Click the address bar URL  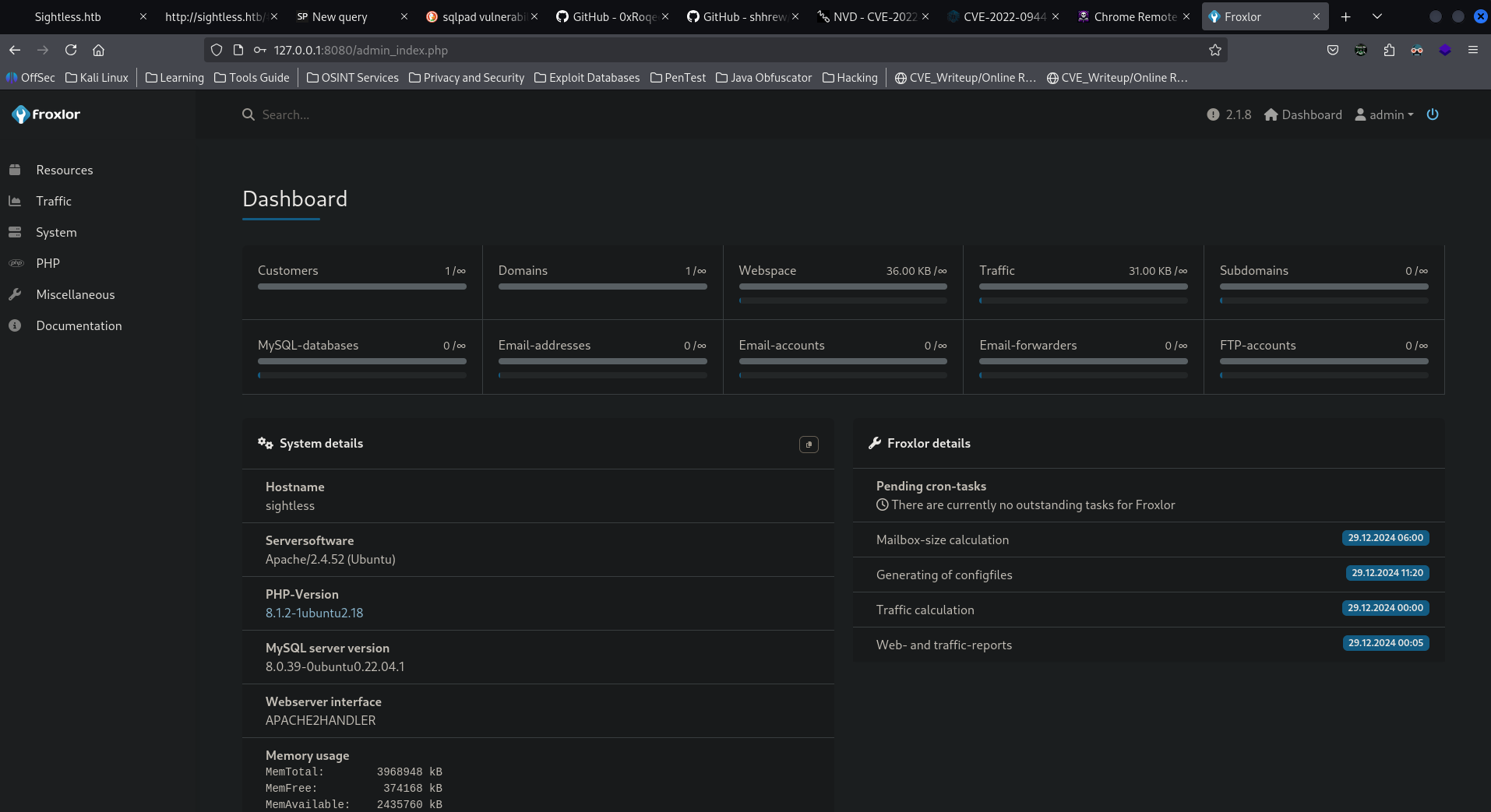[361, 50]
